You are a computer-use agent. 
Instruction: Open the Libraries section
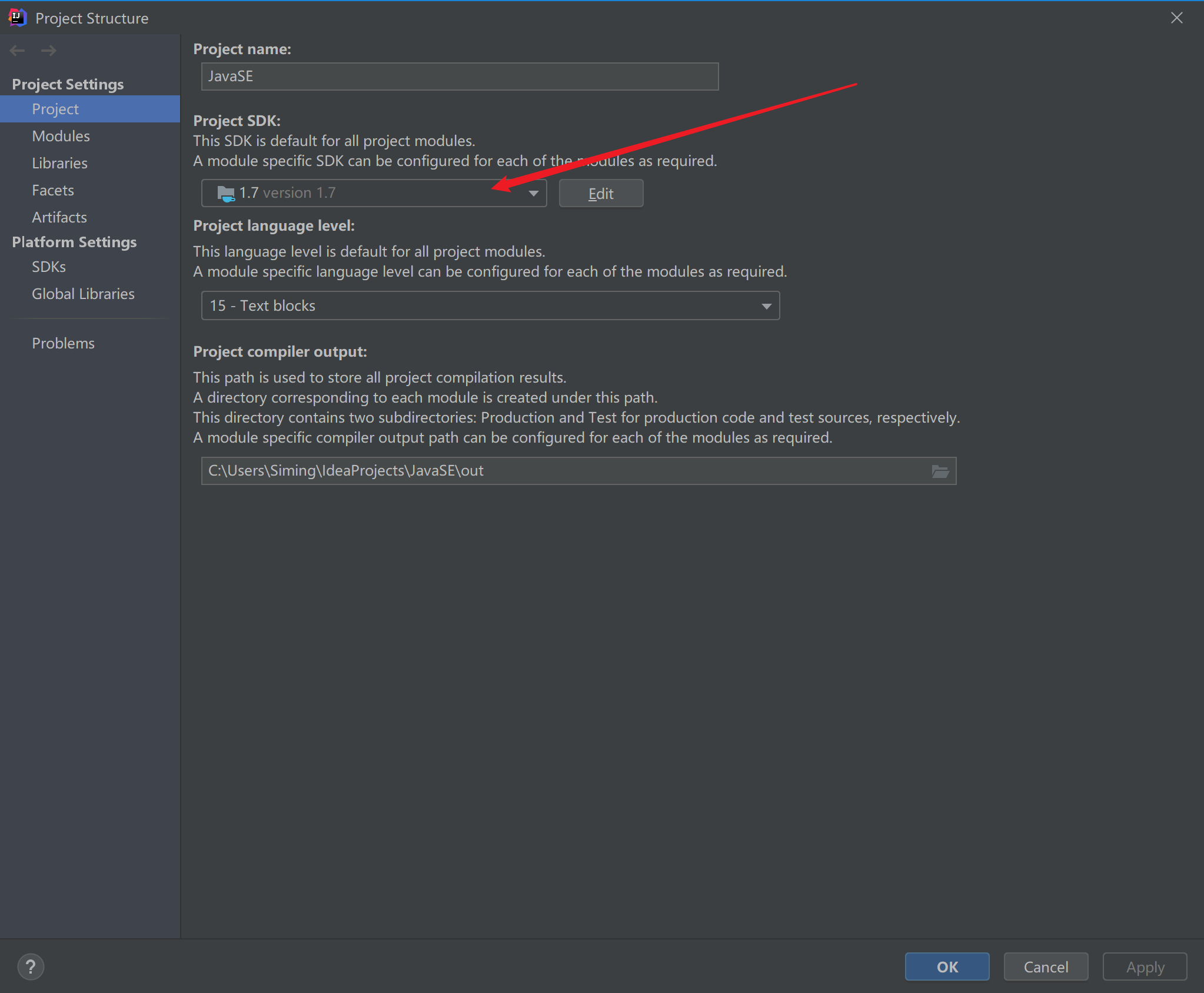[x=59, y=163]
